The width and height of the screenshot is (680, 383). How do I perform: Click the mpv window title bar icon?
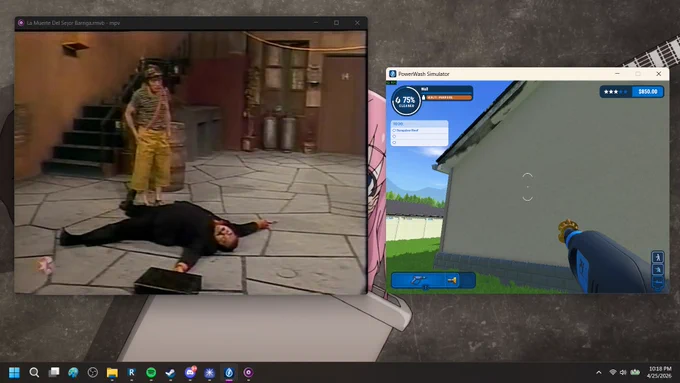click(21, 23)
